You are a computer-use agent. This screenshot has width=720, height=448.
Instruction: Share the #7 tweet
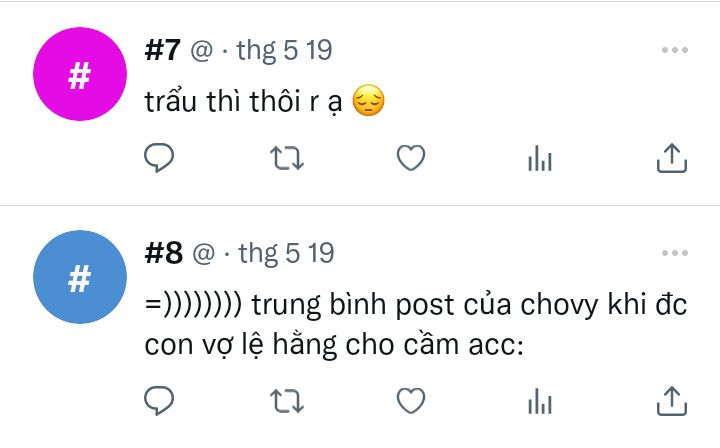pyautogui.click(x=672, y=158)
